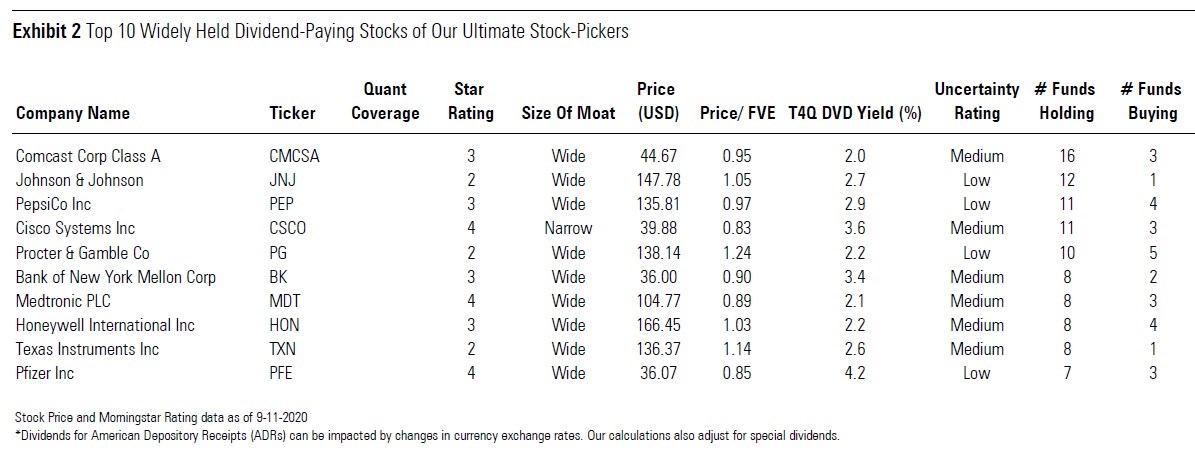Click the Narrow moat cell for Cisco
The height and width of the screenshot is (462, 1195).
(x=568, y=228)
